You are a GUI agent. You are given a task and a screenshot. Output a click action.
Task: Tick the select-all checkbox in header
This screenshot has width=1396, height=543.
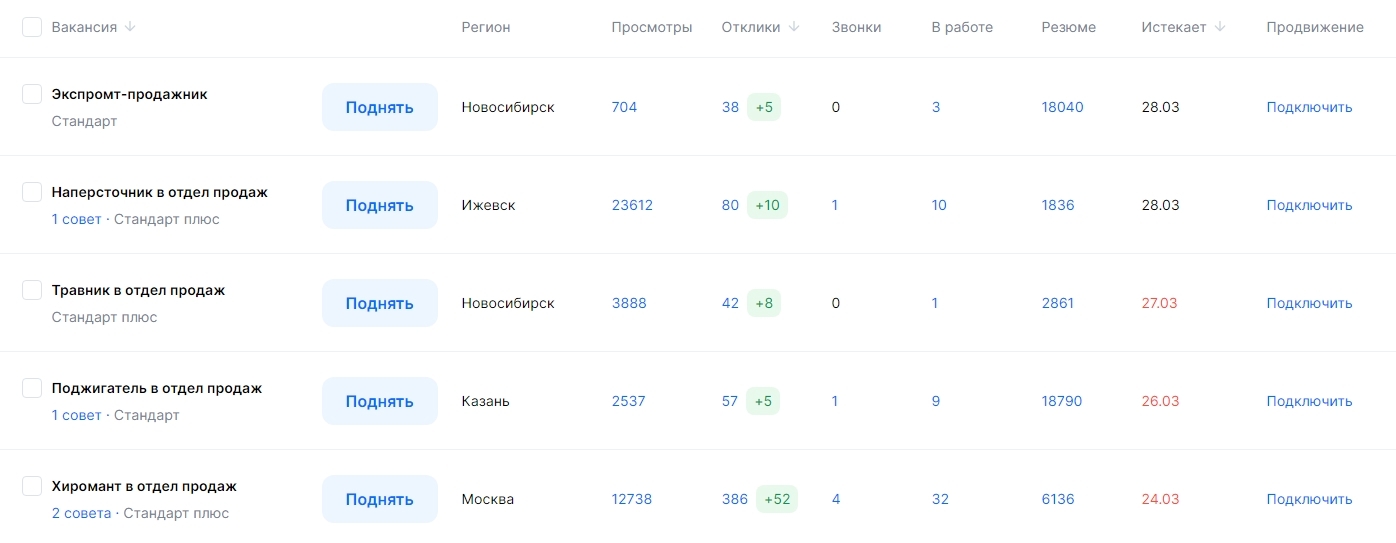[32, 27]
